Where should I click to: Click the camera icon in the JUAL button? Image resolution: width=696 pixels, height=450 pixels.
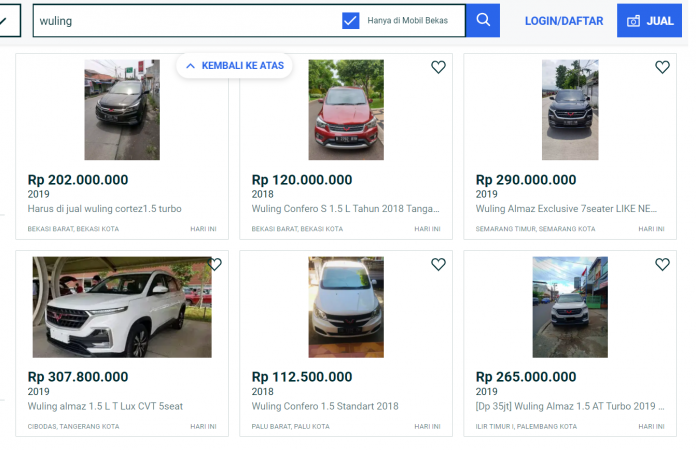pos(633,21)
